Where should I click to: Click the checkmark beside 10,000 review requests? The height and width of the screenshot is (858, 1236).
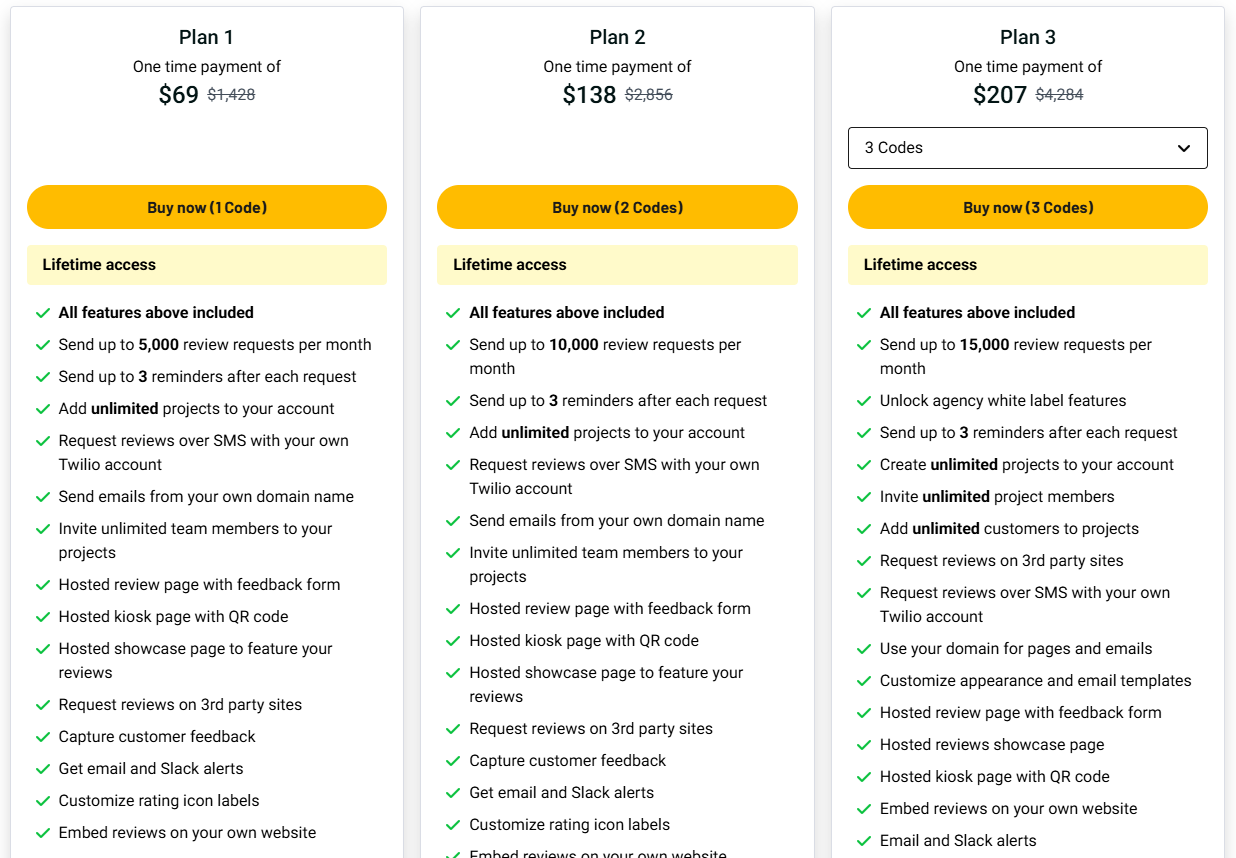coord(454,345)
